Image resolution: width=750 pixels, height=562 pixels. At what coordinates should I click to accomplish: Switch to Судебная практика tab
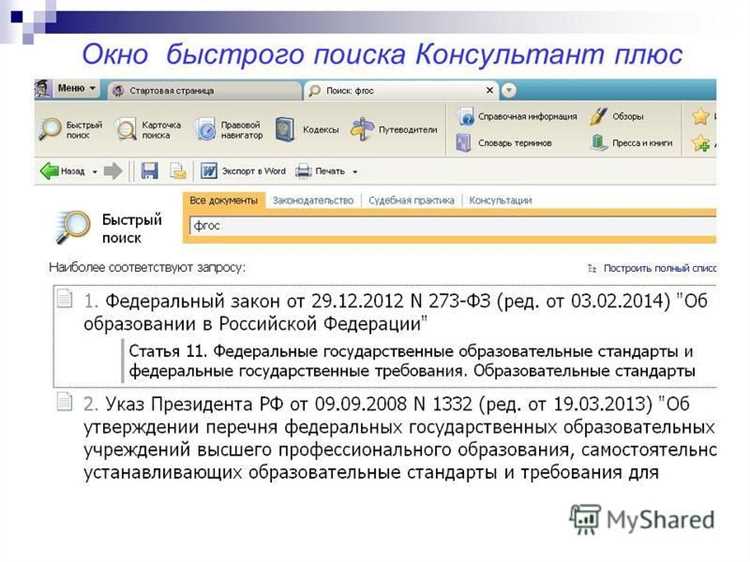coord(411,200)
